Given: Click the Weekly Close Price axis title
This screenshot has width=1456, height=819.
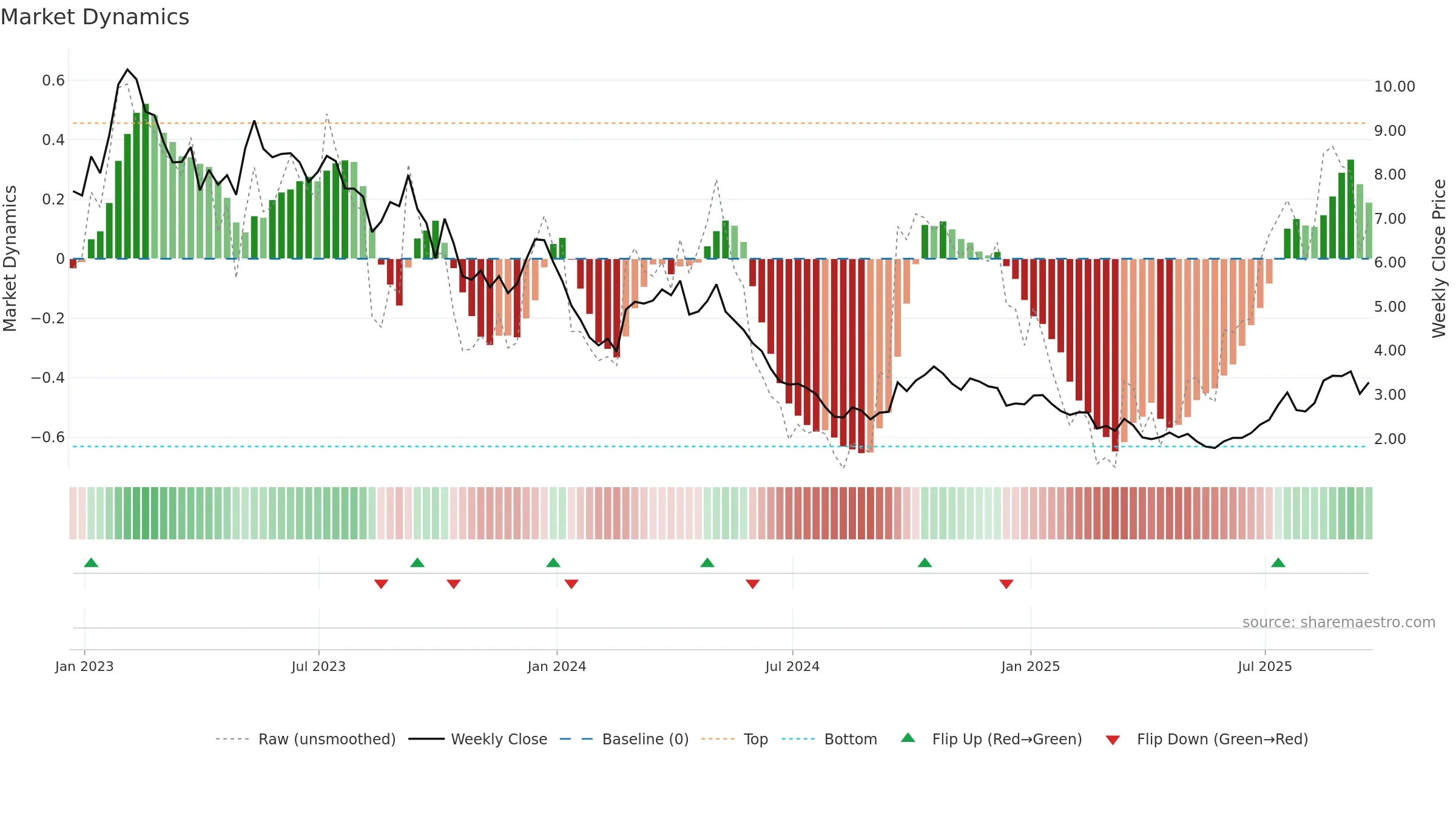Looking at the screenshot, I should click(x=1439, y=258).
